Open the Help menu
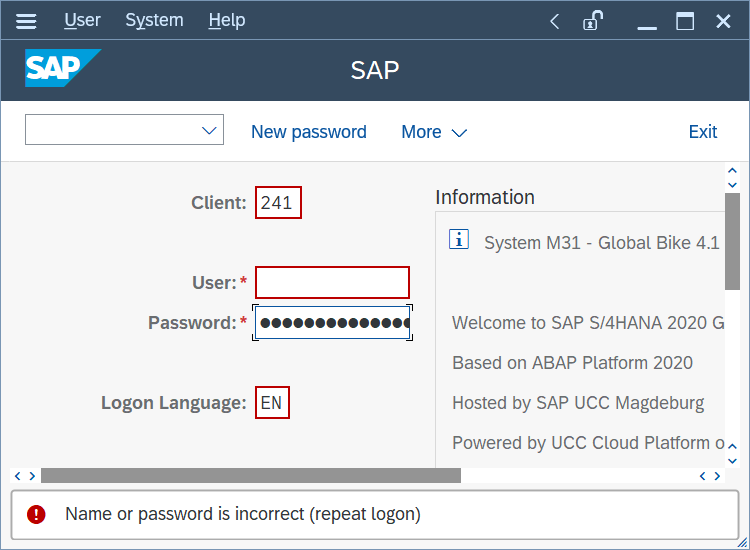The width and height of the screenshot is (750, 550). 227,20
